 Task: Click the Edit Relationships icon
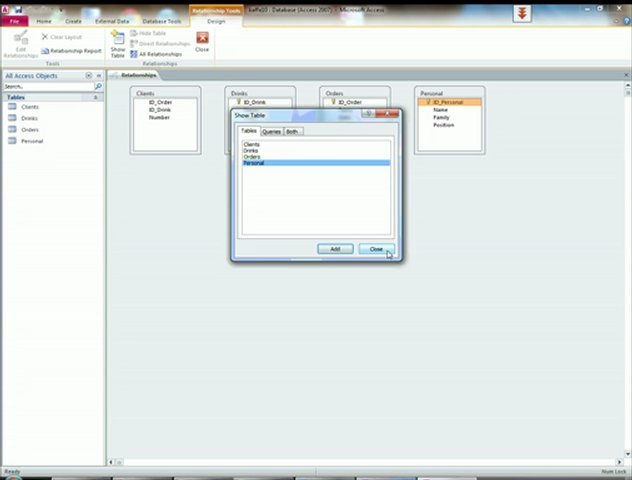[20, 44]
